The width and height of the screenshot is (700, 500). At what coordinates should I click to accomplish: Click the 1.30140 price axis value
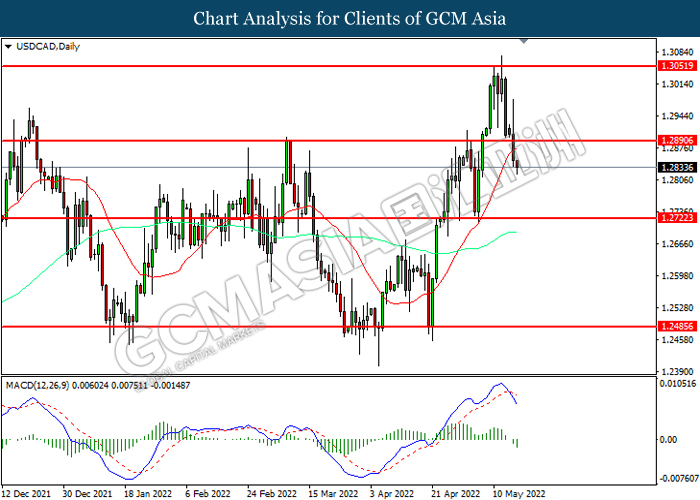tap(678, 84)
